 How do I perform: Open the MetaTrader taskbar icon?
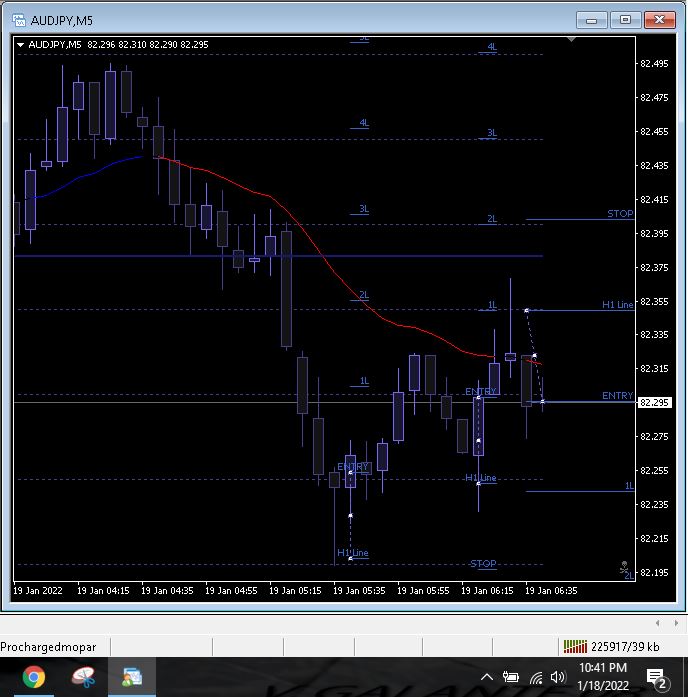pos(132,677)
